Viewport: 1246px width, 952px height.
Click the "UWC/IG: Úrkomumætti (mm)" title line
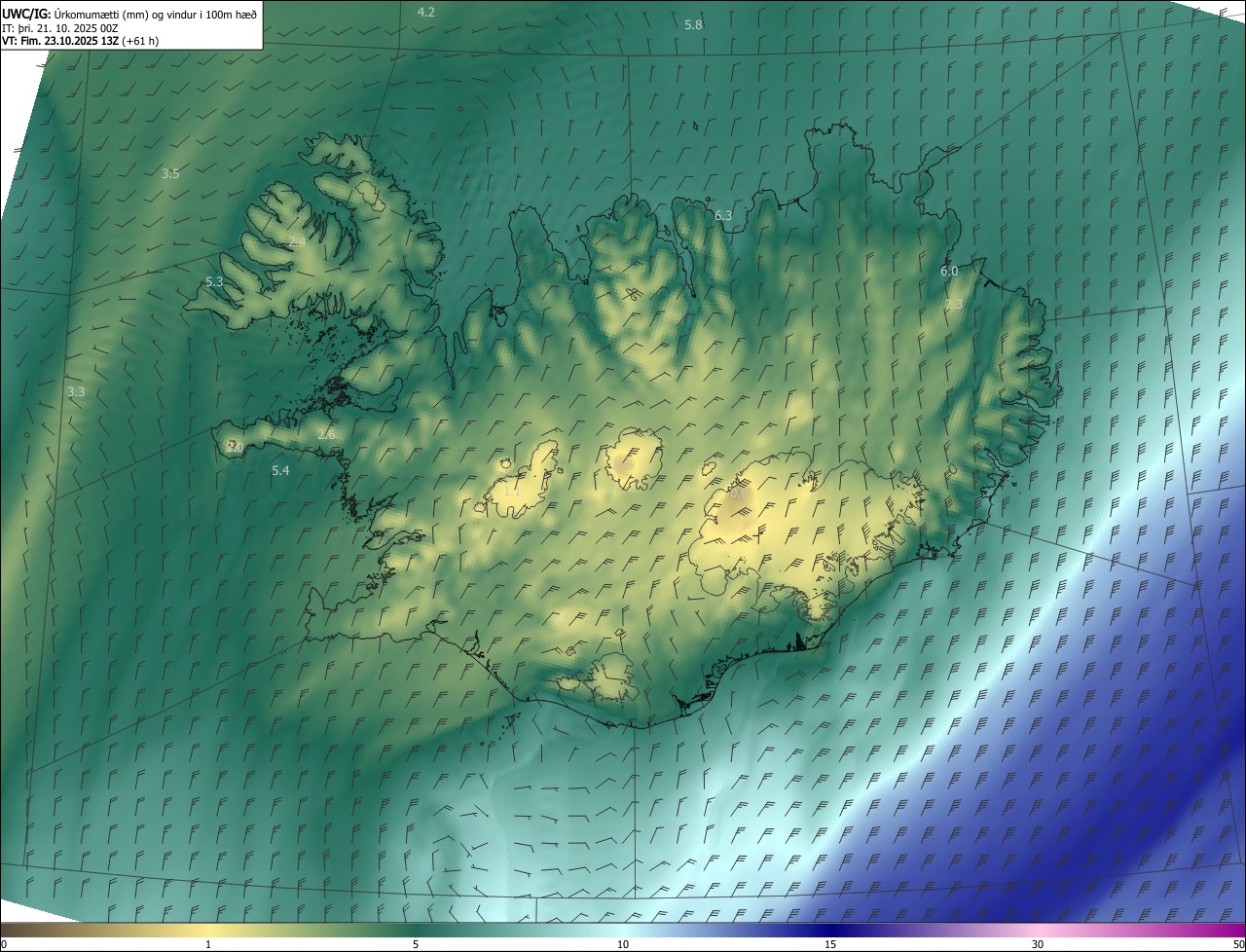coord(130,14)
